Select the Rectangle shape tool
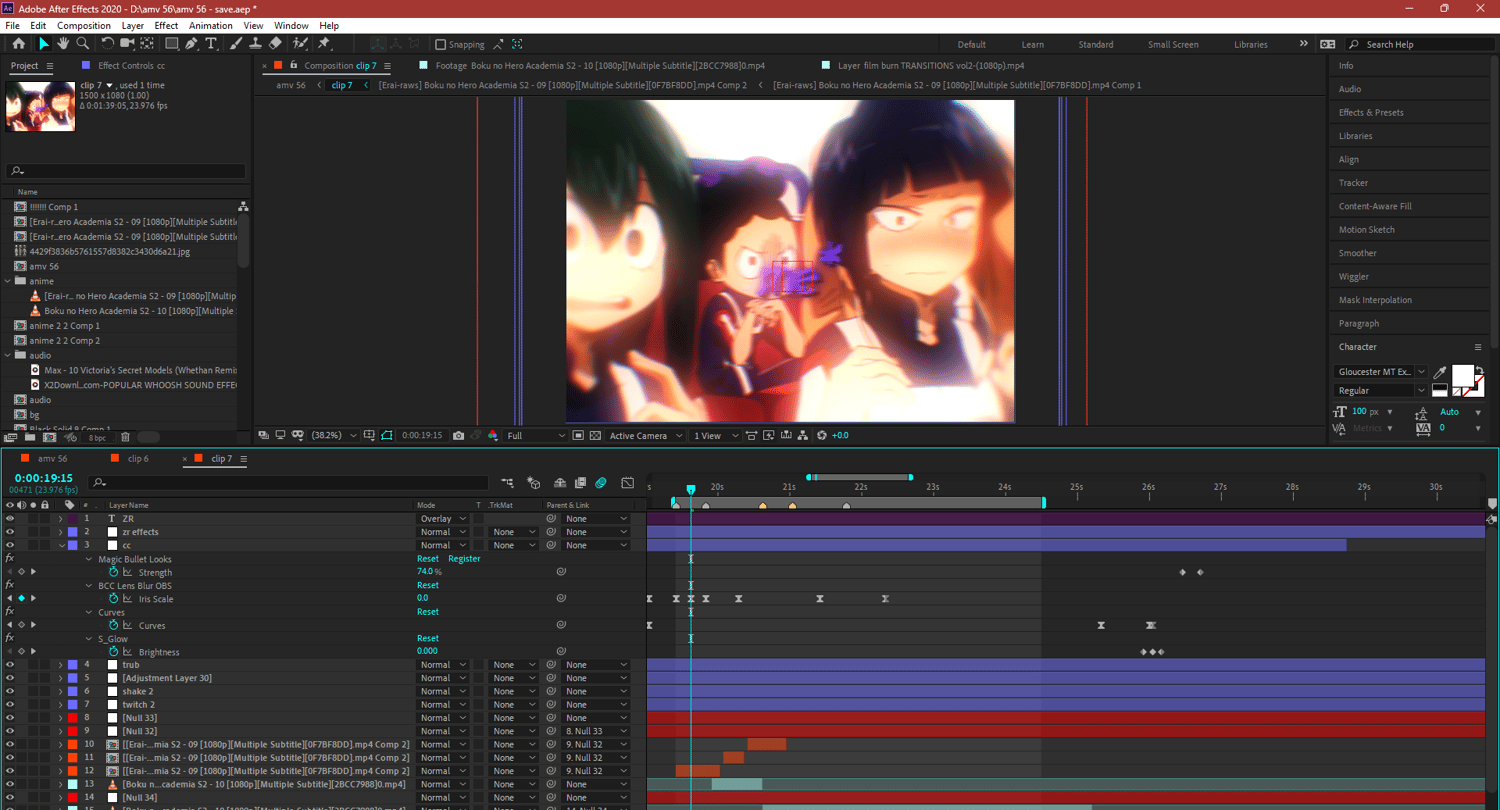Viewport: 1500px width, 810px height. pos(172,44)
